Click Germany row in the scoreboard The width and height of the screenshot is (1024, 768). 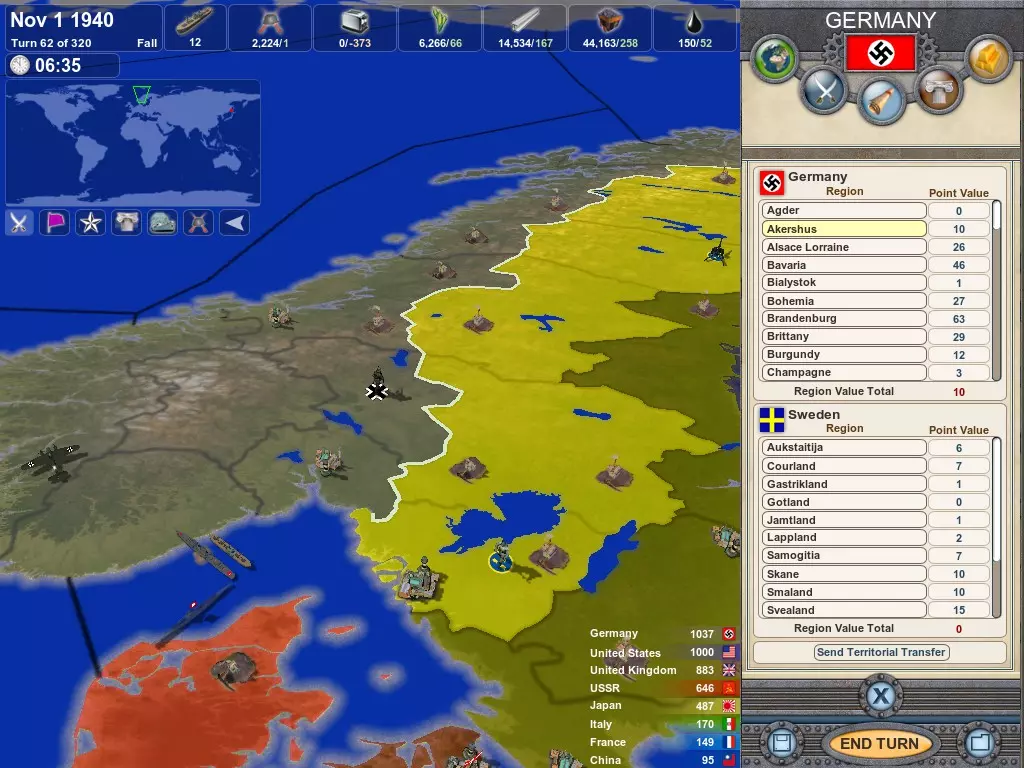coord(662,633)
